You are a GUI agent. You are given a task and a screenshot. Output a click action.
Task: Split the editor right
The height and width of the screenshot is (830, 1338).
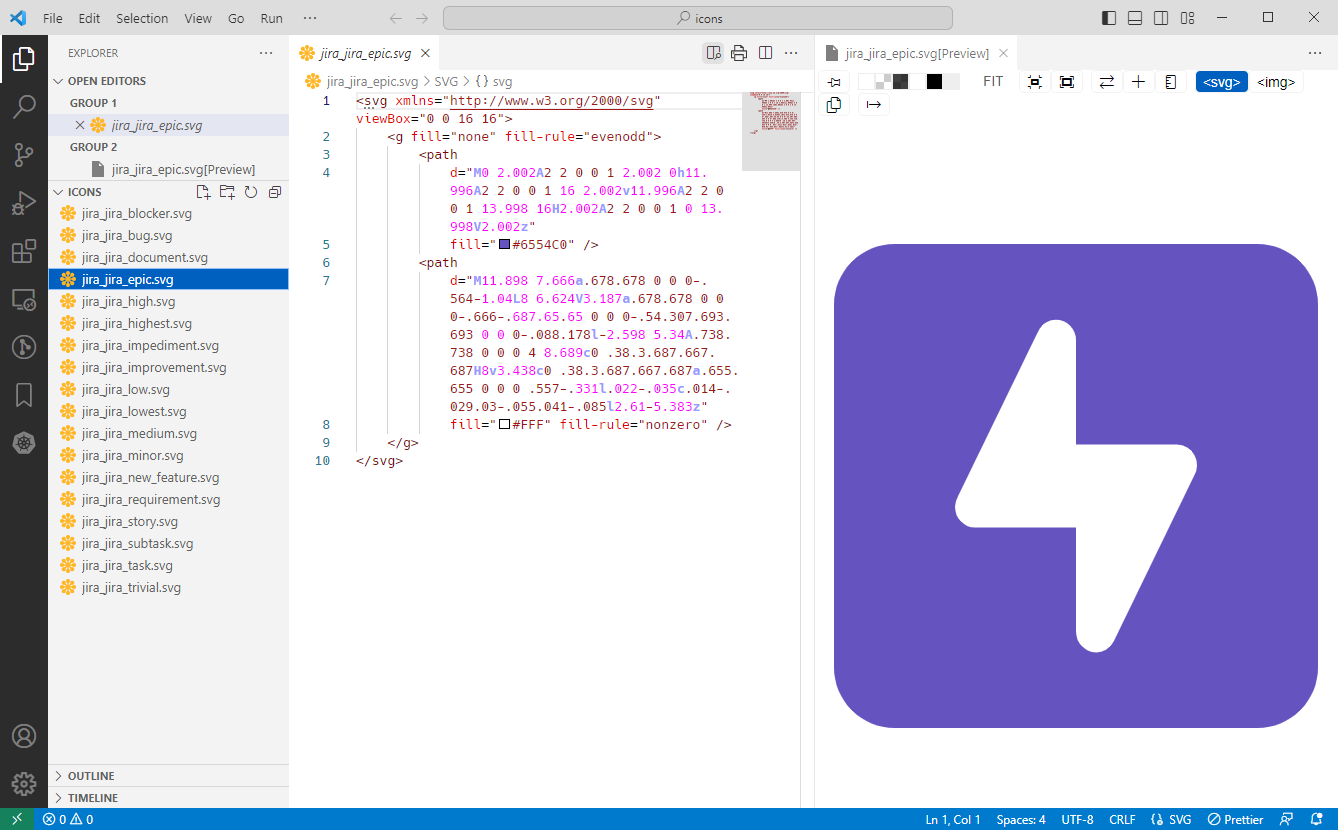[765, 53]
